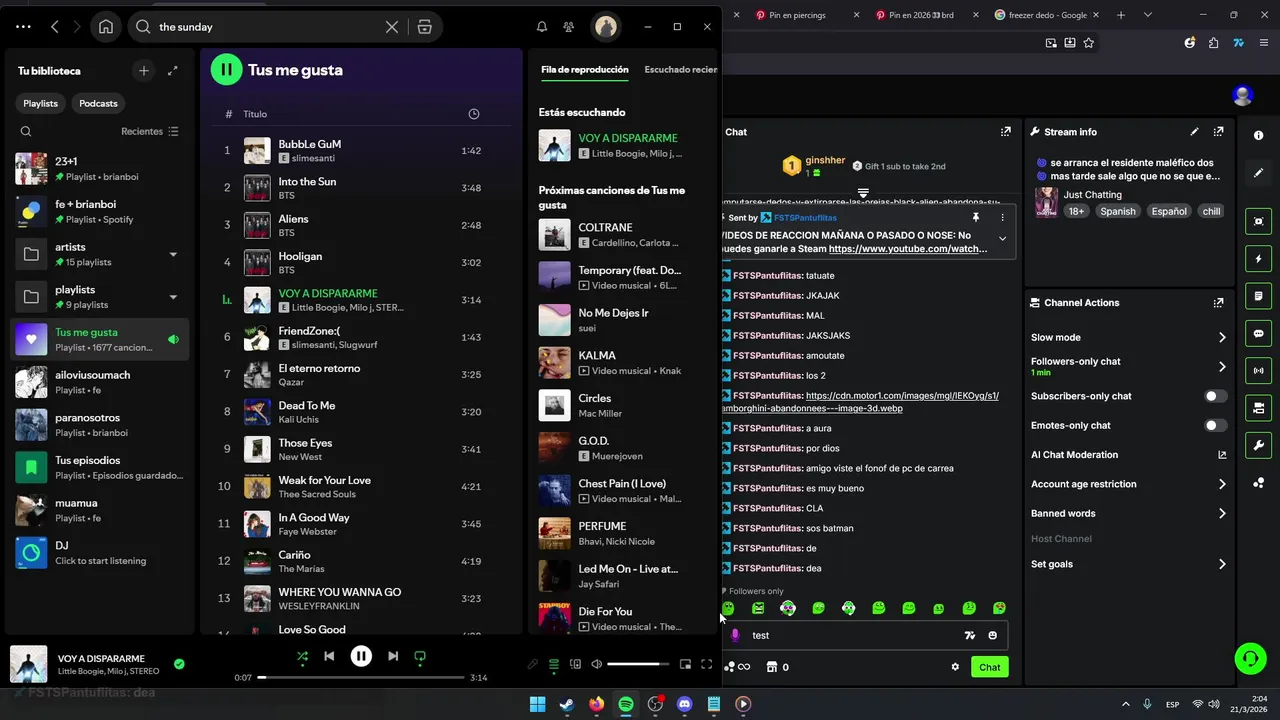1280x720 pixels.
Task: Switch to Escuchado recientemente tab
Action: pos(681,70)
